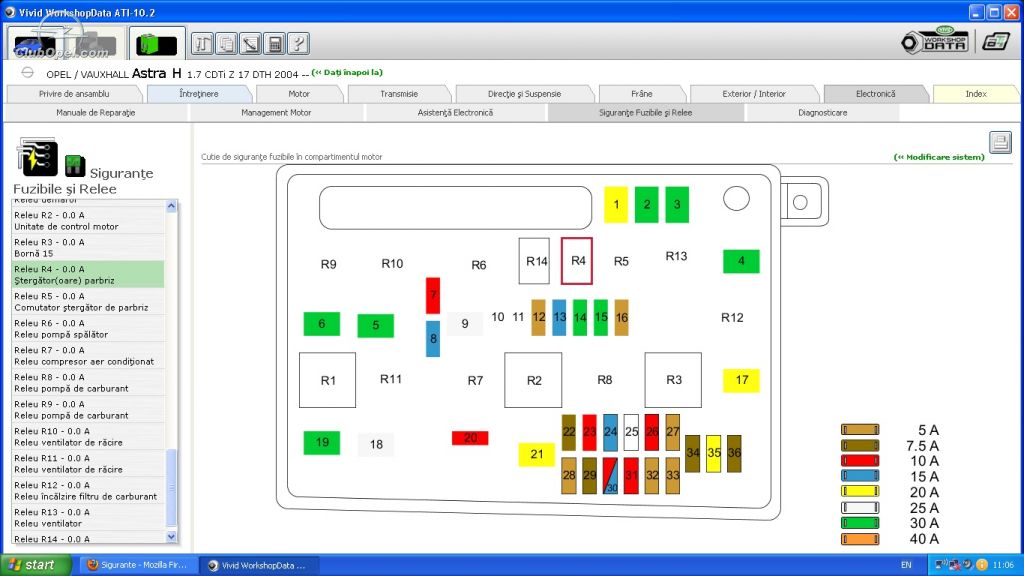
Task: Click the 'Modificare sistem' link
Action: point(938,157)
